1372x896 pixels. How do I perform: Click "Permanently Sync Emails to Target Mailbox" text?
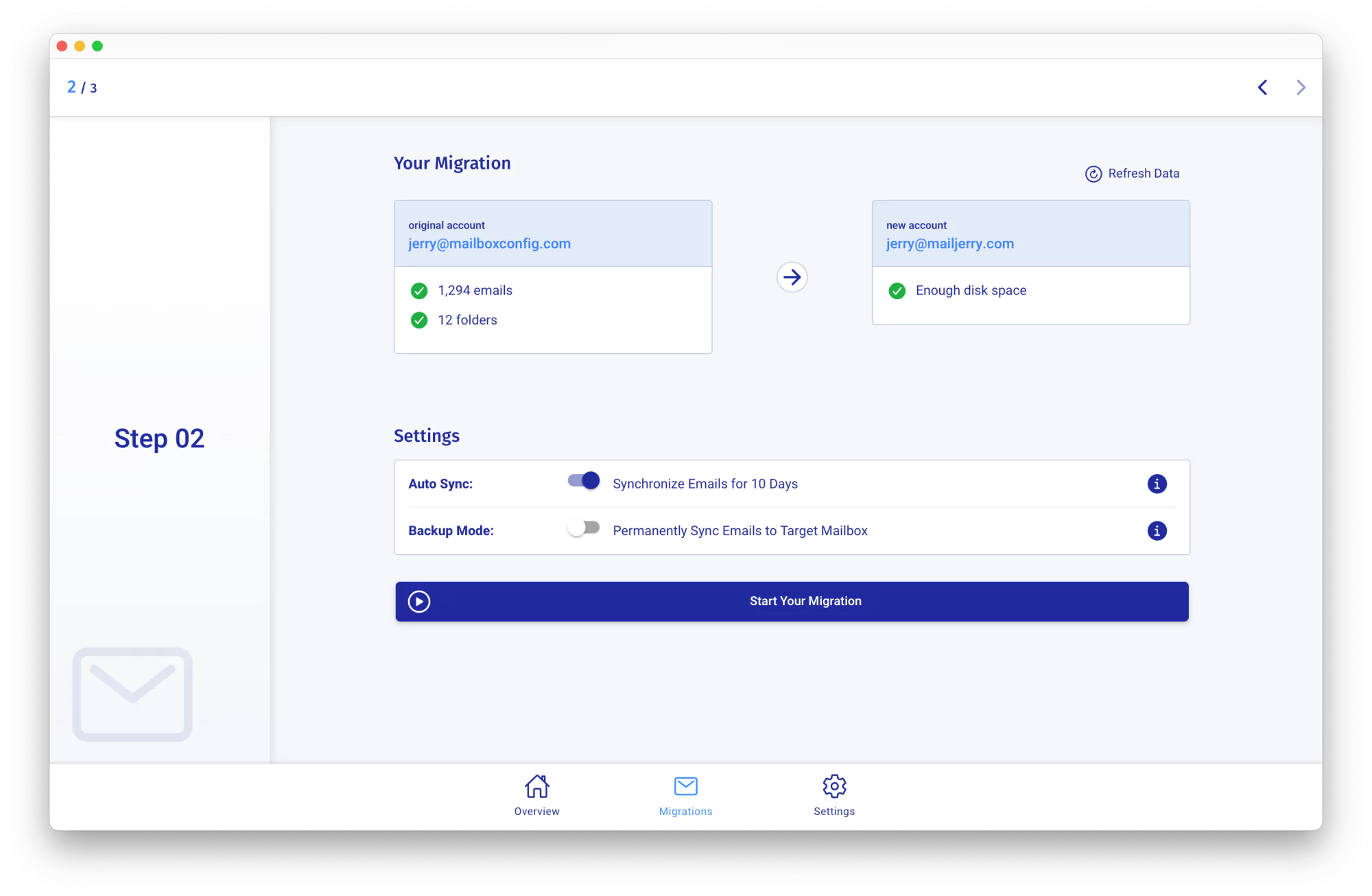pyautogui.click(x=740, y=530)
